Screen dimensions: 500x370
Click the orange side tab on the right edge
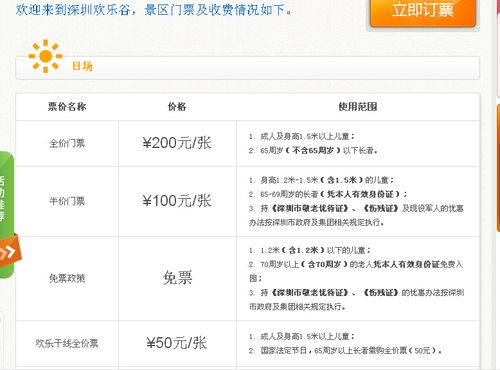(498, 167)
